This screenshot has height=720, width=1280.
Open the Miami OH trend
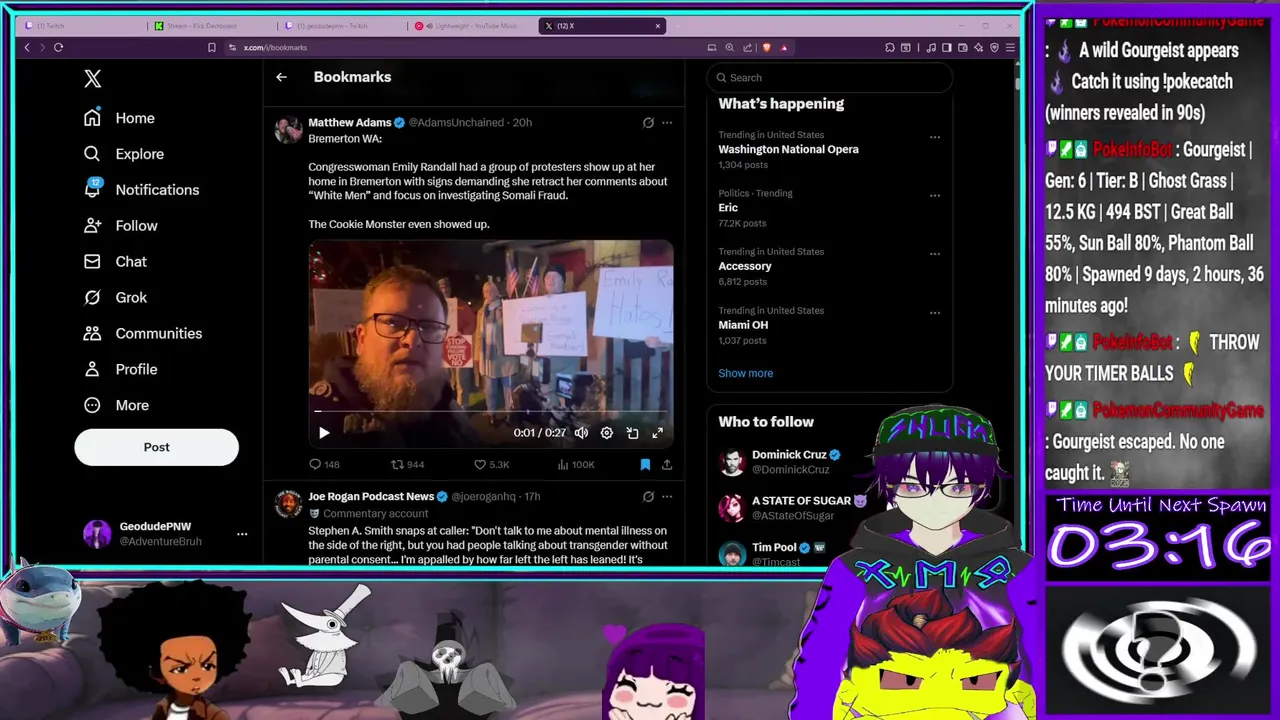coord(743,325)
